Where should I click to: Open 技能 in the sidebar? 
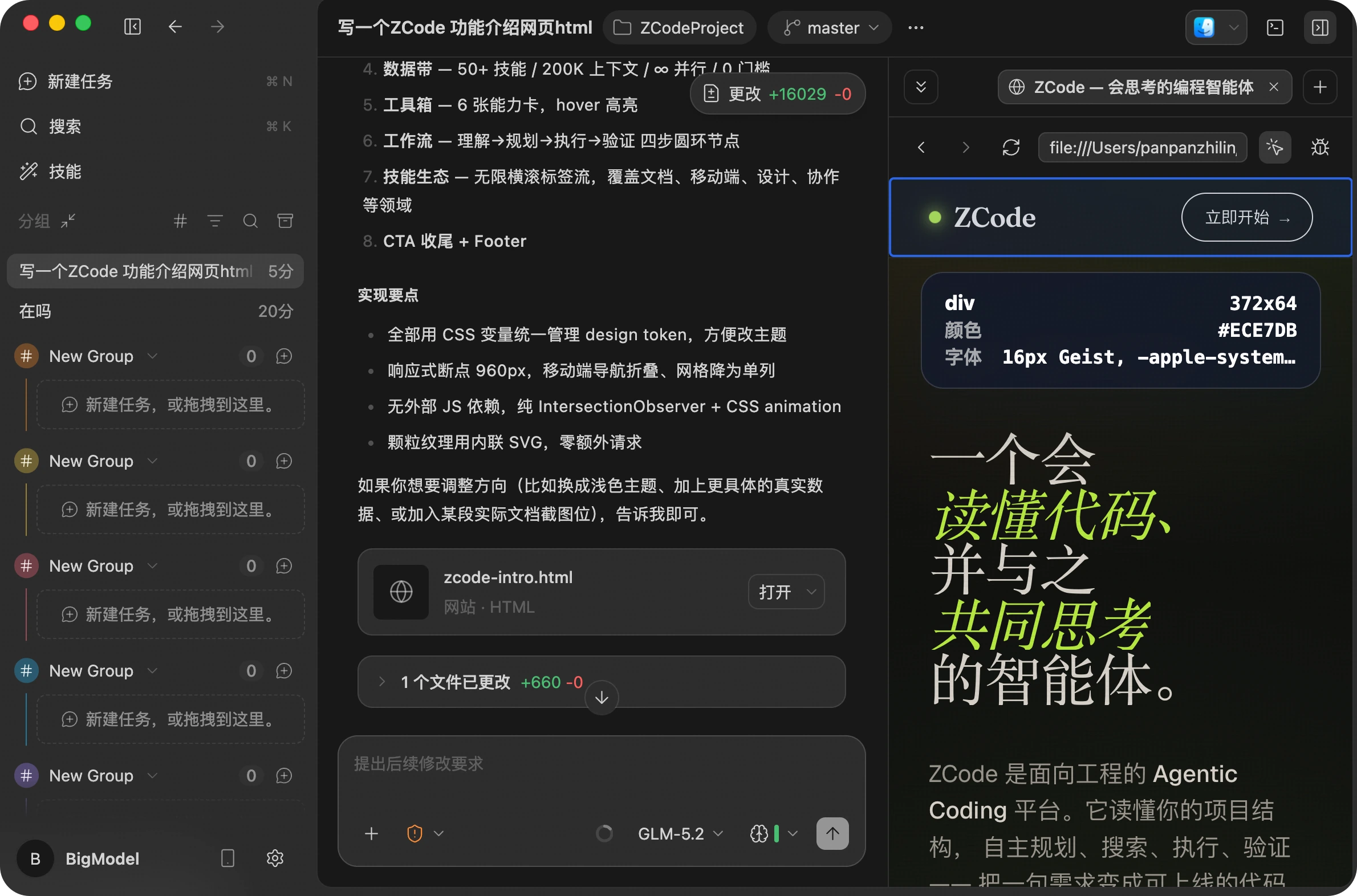click(x=156, y=171)
